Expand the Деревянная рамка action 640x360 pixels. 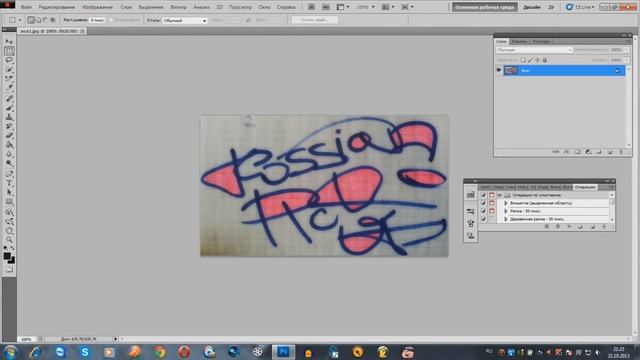(x=506, y=219)
